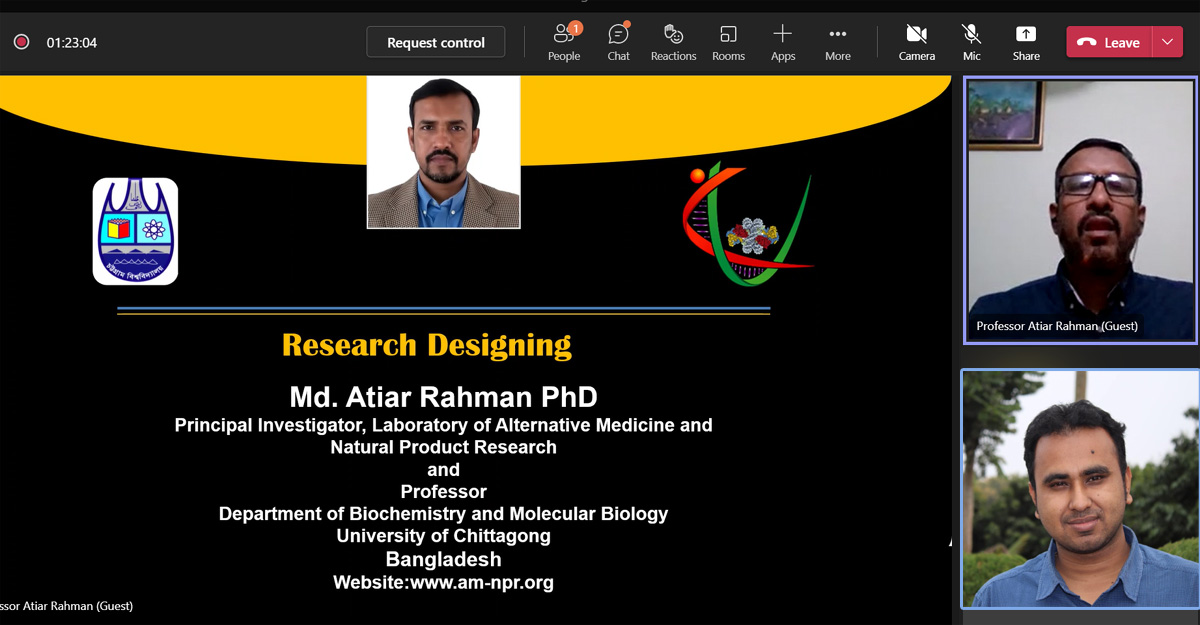Click the DNA helix logo on slide
The width and height of the screenshot is (1200, 625).
pos(747,224)
